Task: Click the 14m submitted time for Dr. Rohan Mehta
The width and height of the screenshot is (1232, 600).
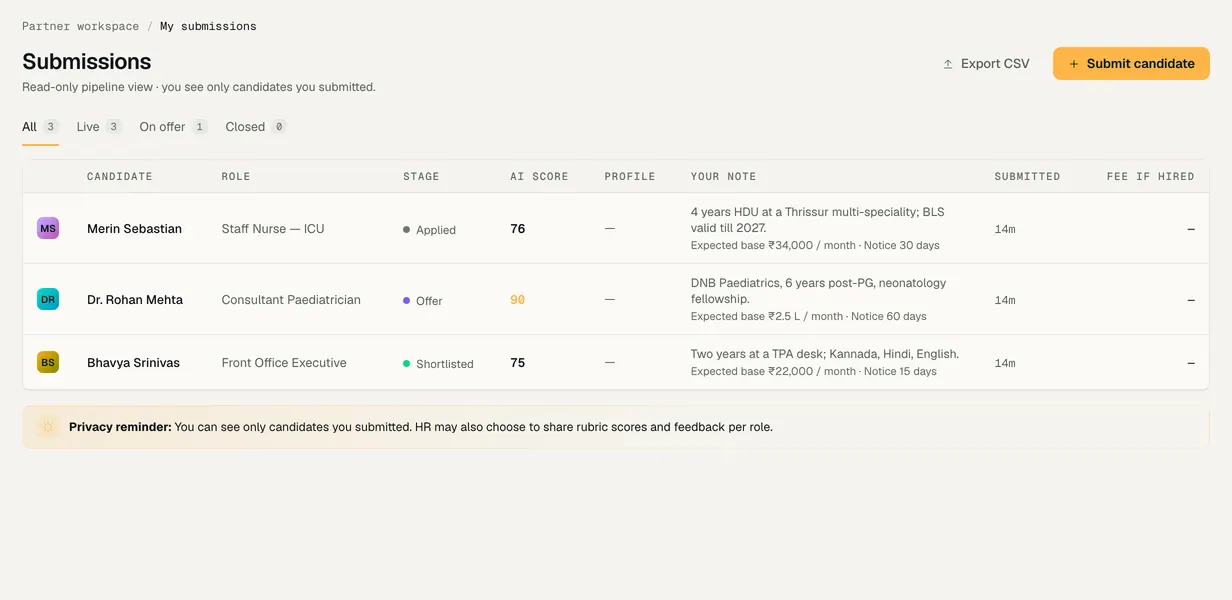Action: point(1005,300)
